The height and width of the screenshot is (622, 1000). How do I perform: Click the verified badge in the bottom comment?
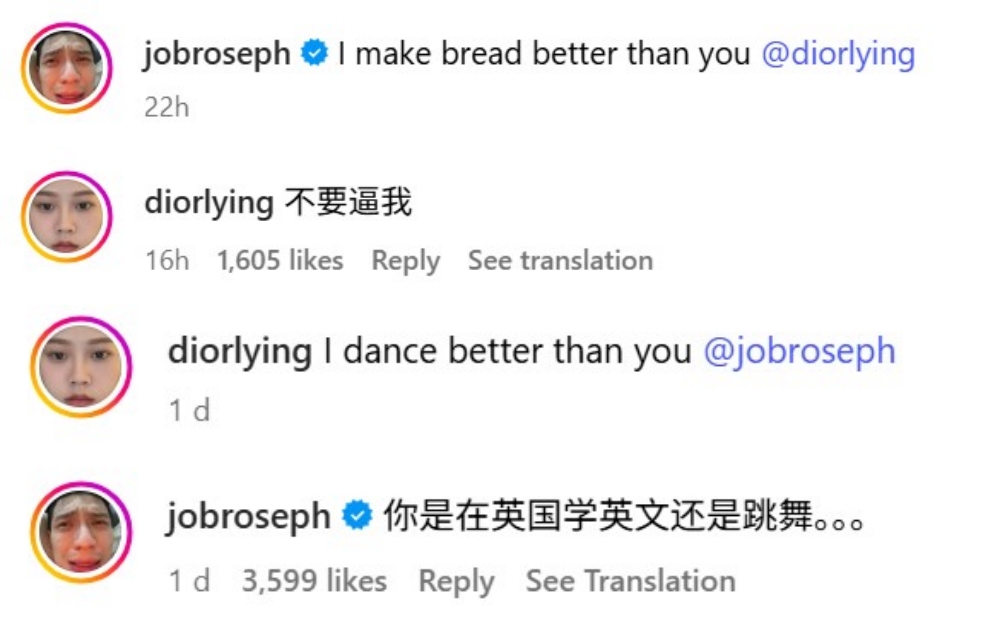356,515
